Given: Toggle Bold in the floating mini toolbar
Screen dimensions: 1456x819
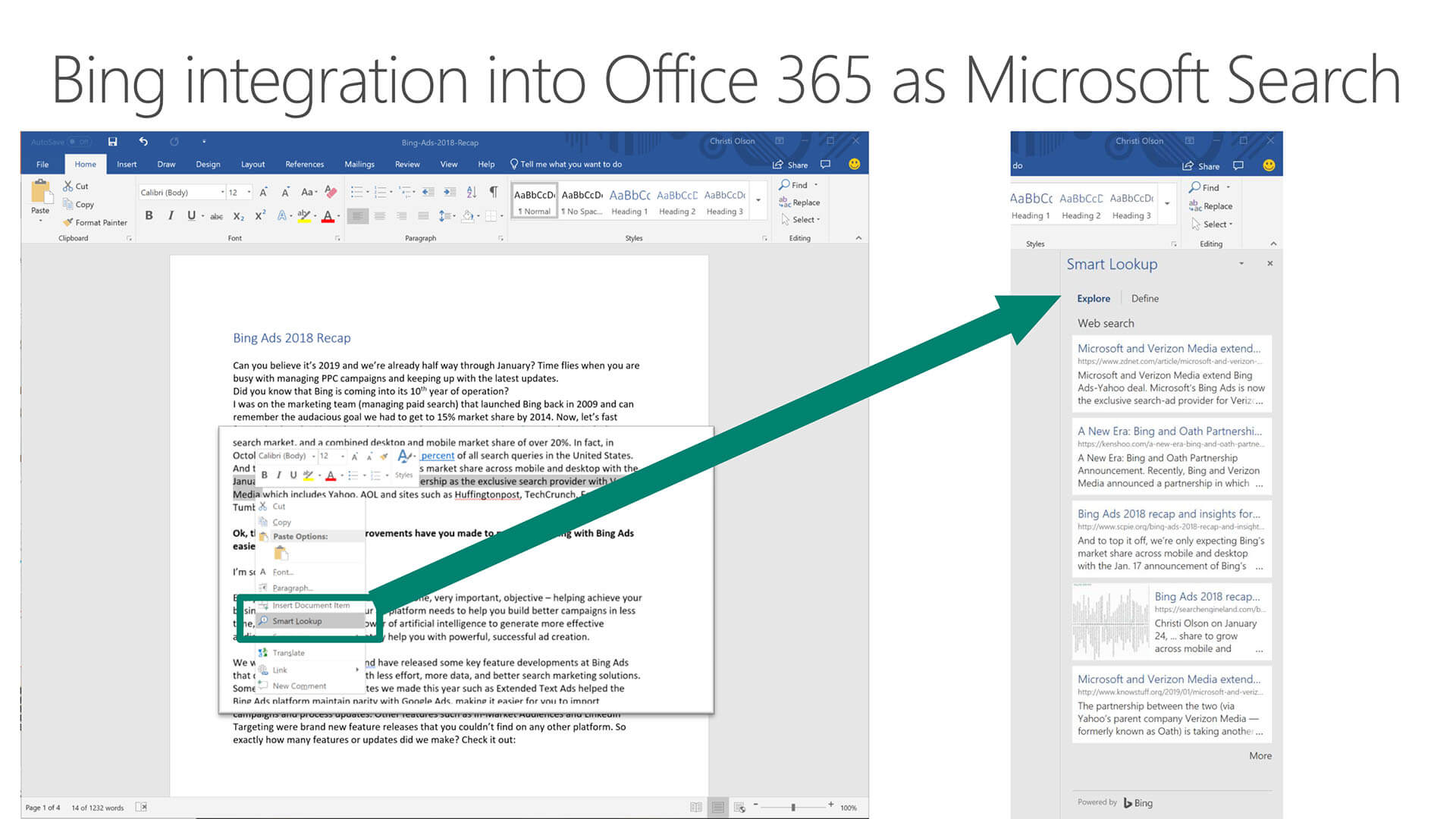Looking at the screenshot, I should (x=264, y=475).
